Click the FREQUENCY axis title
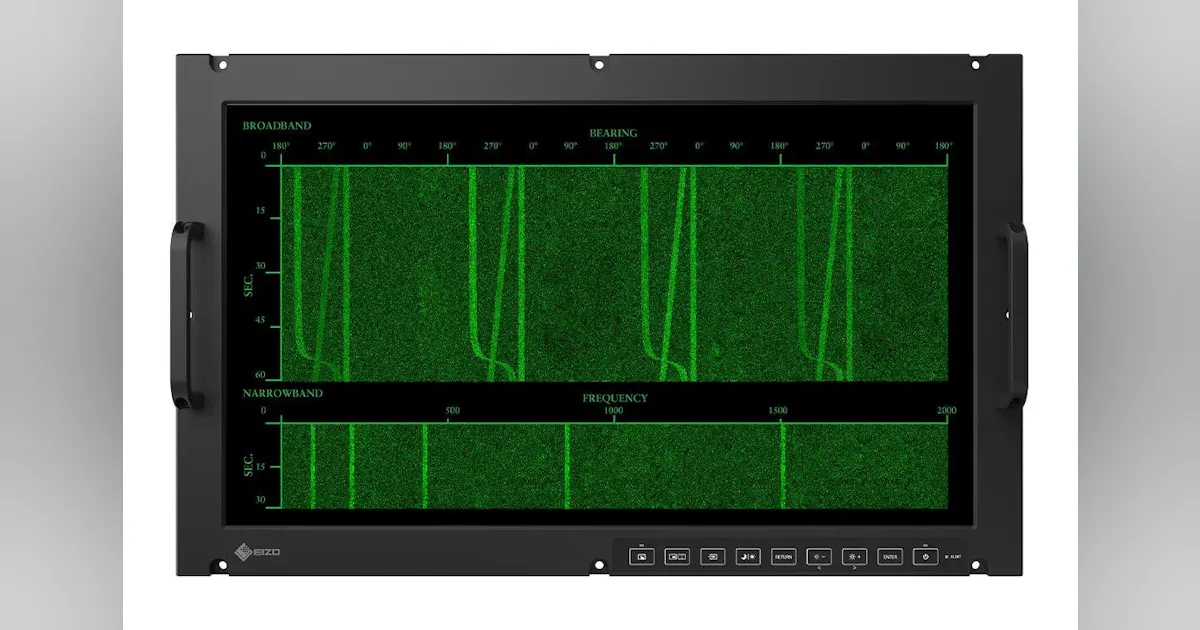The image size is (1200, 630). coord(615,398)
